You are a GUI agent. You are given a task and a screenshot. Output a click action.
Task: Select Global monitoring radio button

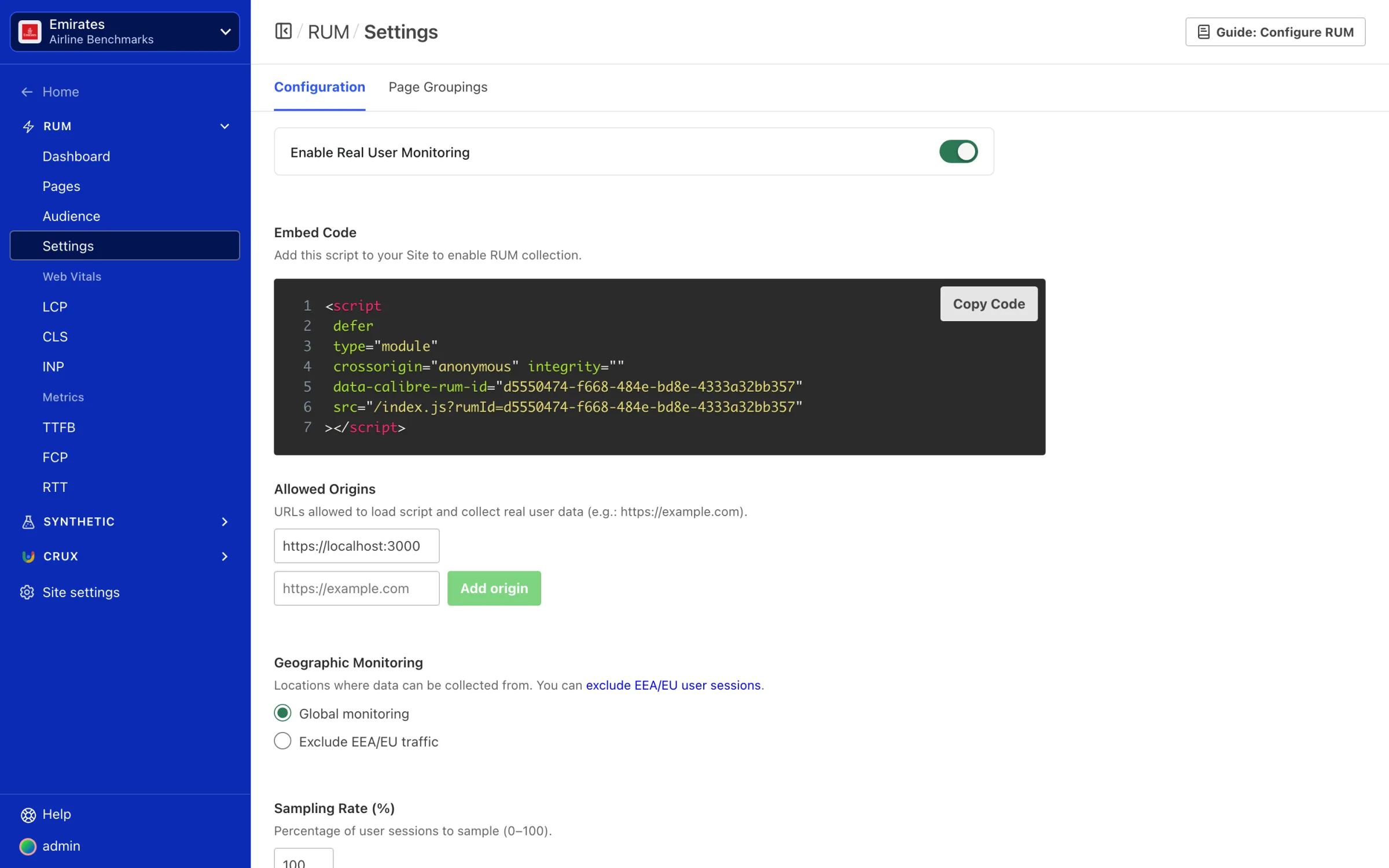[282, 713]
